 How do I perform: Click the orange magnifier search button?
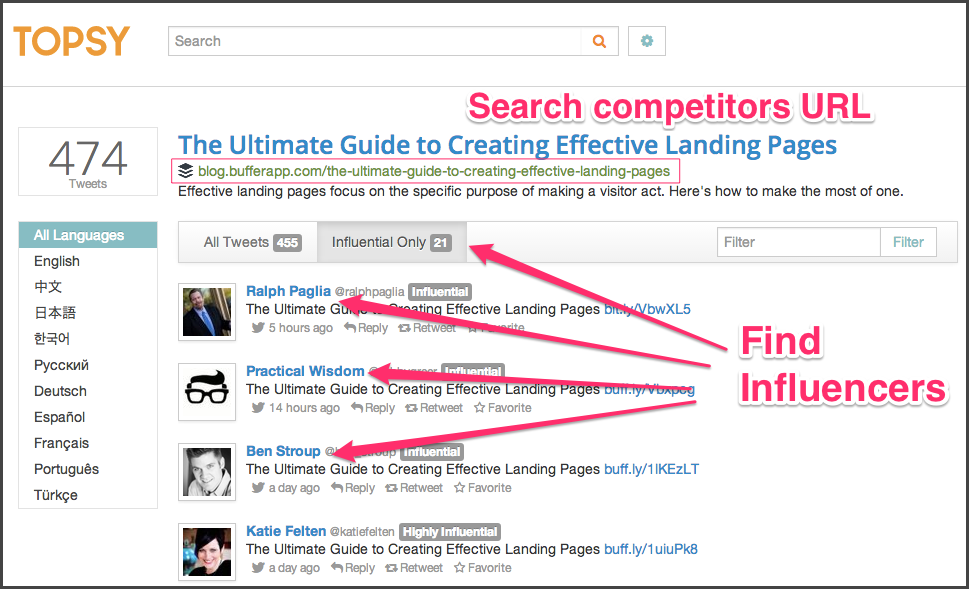click(599, 41)
